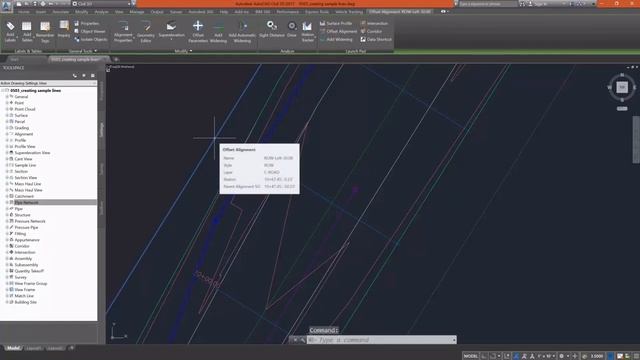
Task: Click Add Automatic Widening icon
Action: click(x=242, y=32)
